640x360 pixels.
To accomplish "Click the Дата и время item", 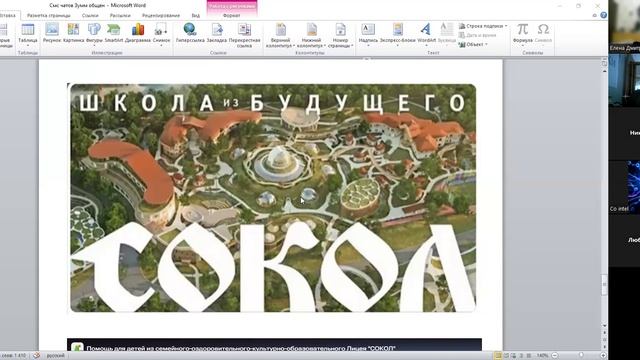I will [478, 35].
